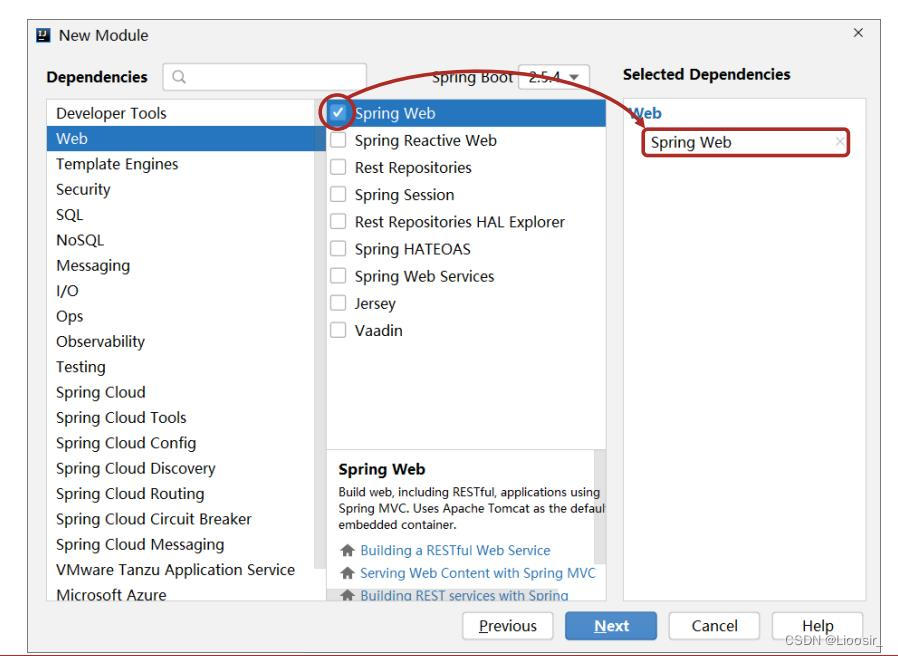Open Building REST services with Spring link
Viewport: 898px width, 656px height.
pos(464,595)
